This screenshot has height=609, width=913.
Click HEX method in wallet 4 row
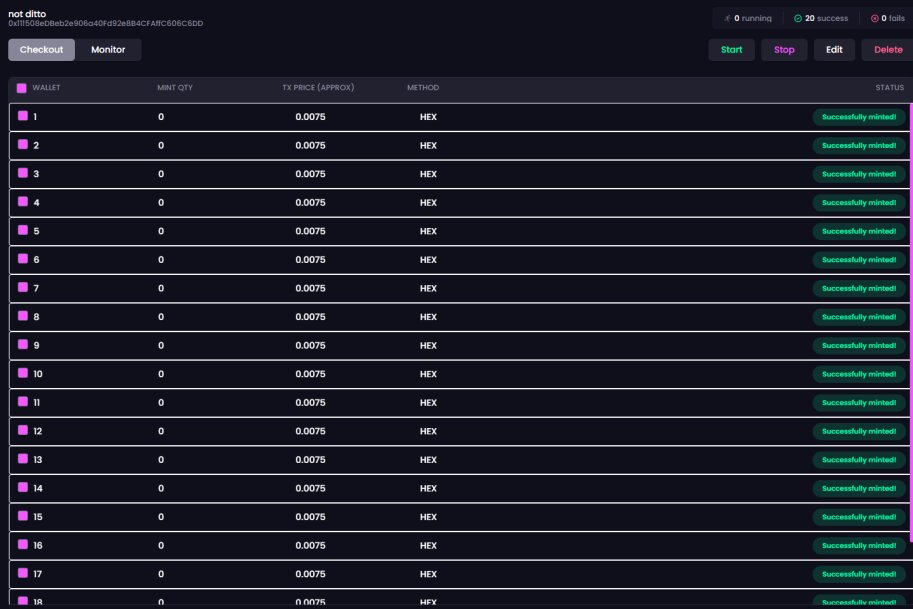[x=428, y=203]
